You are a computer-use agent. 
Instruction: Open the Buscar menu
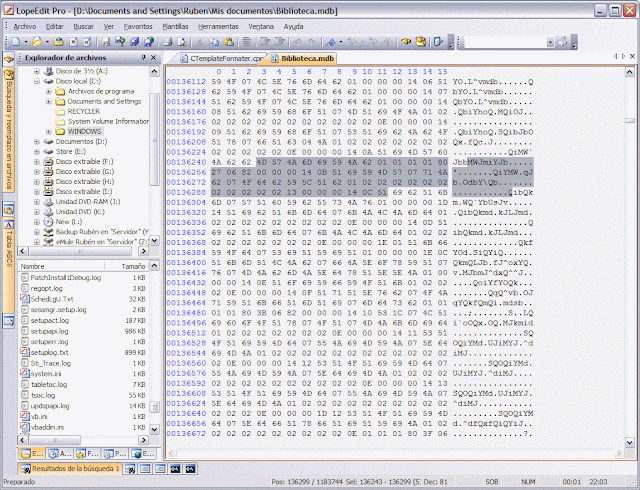[x=84, y=27]
